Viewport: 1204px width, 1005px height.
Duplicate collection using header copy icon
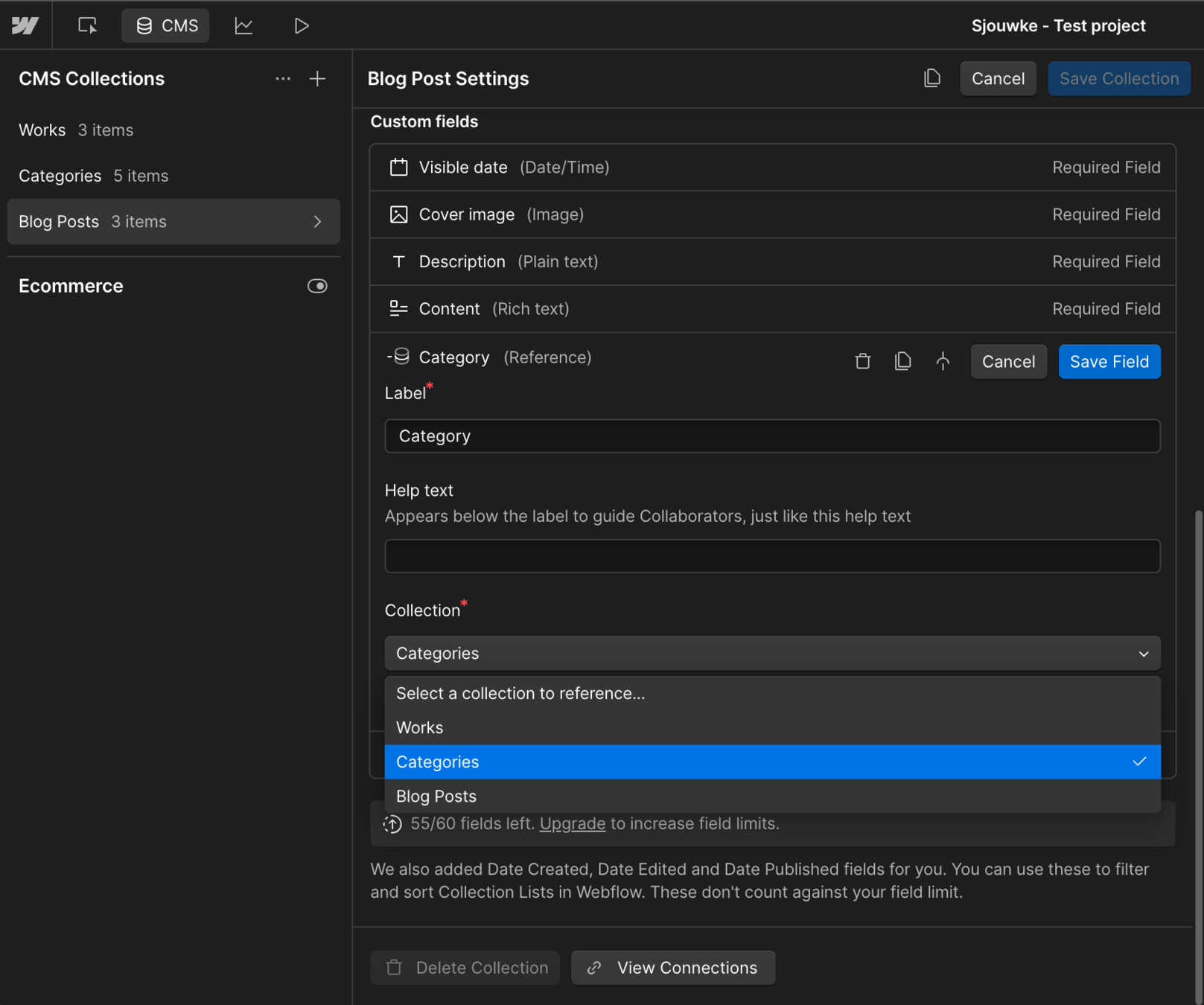coord(932,78)
